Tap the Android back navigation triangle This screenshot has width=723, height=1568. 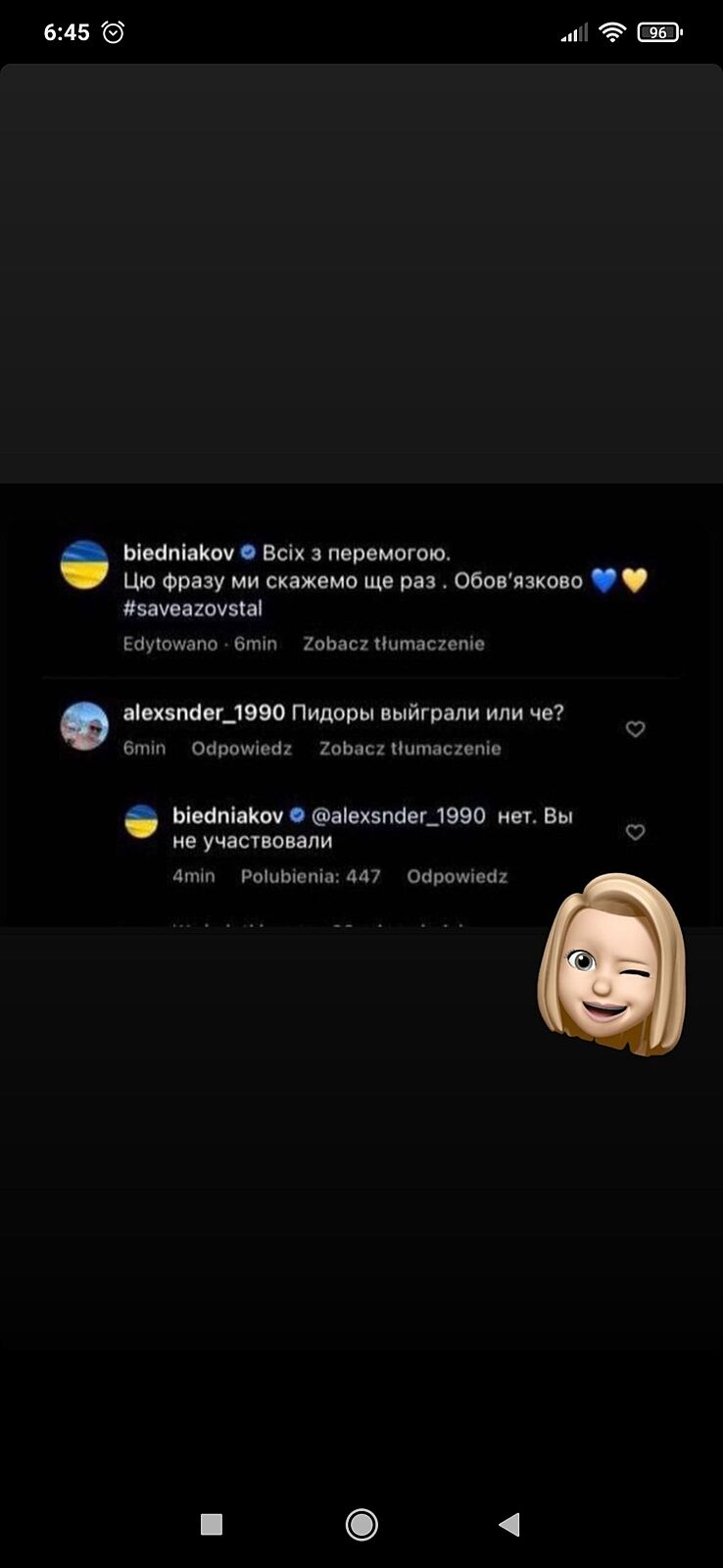click(x=509, y=1524)
